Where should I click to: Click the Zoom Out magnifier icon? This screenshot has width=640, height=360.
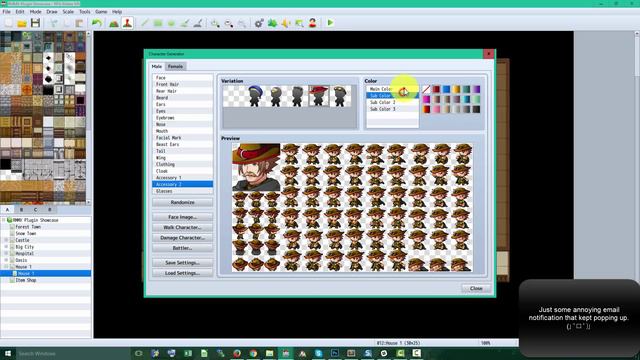[x=229, y=23]
